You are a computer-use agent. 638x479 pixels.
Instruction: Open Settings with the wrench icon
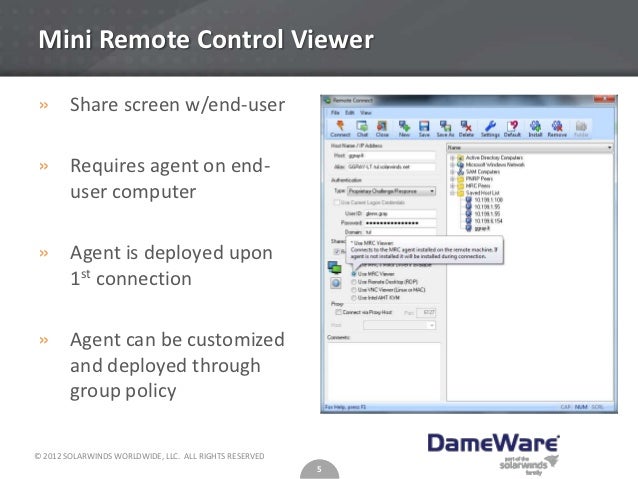[490, 129]
